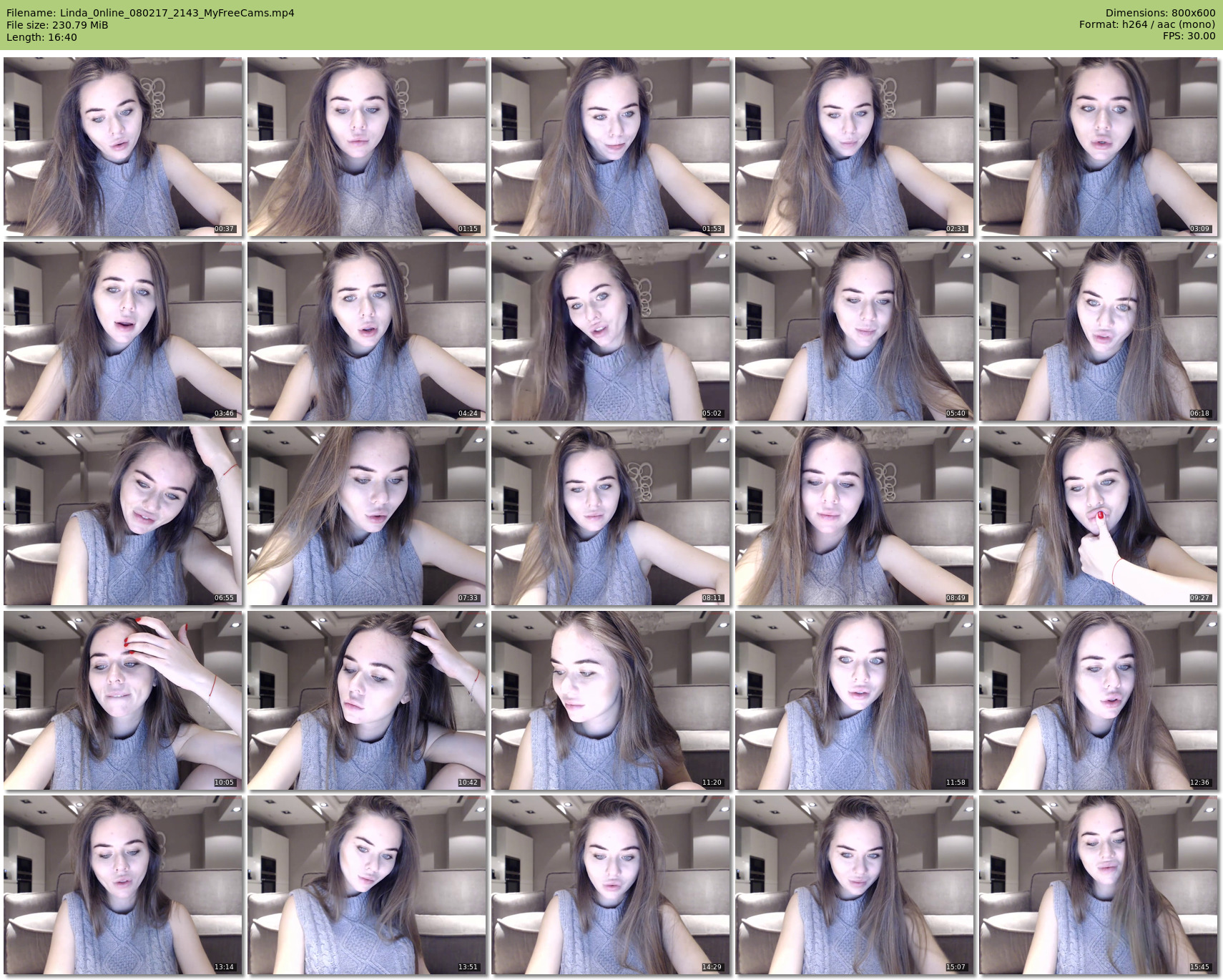Viewport: 1223px width, 980px height.
Task: Select the thumbnail marked 01:53
Action: coord(611,147)
